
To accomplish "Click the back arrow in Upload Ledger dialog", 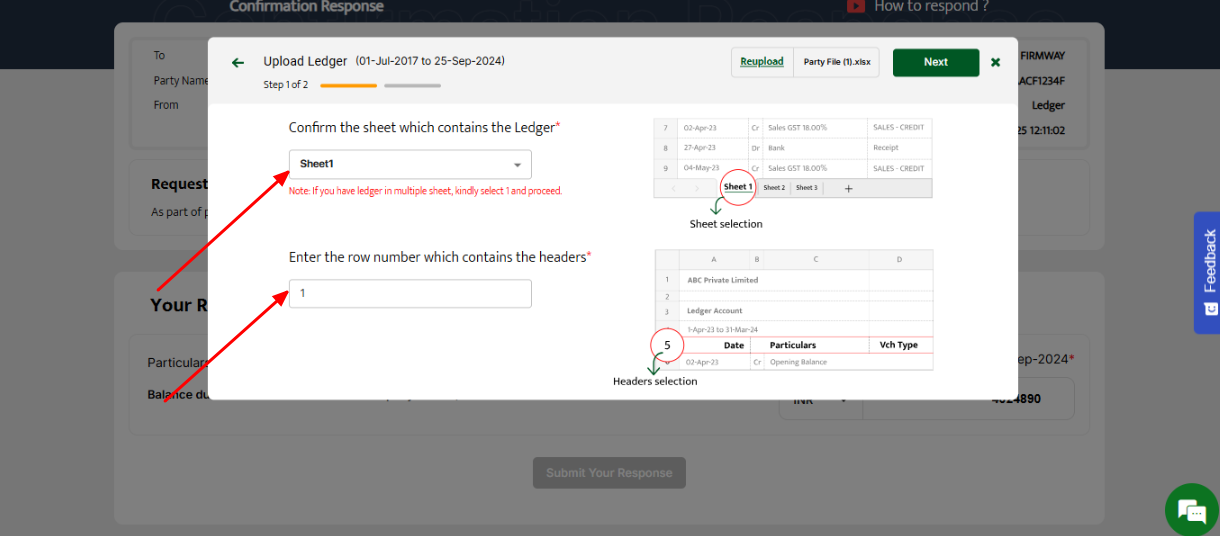I will (x=238, y=63).
